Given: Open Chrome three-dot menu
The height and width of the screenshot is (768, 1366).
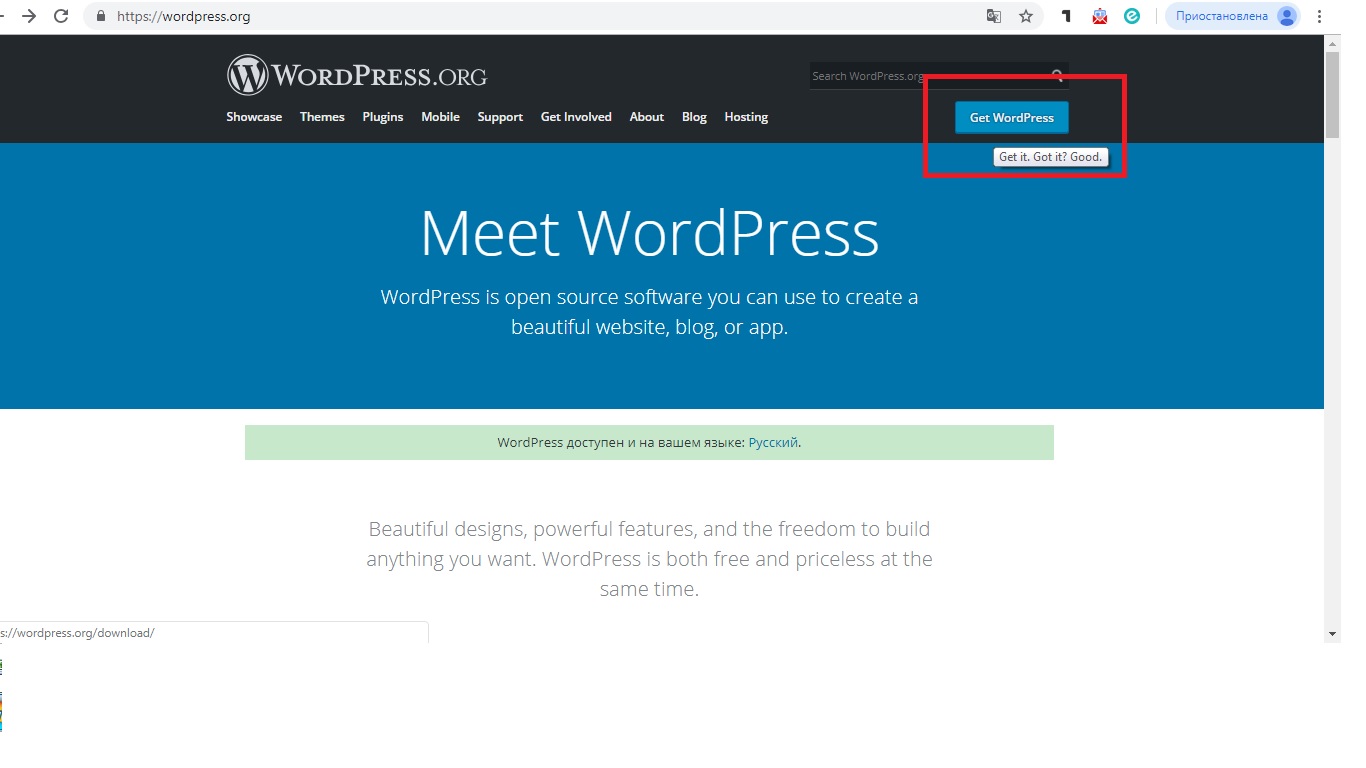Looking at the screenshot, I should pyautogui.click(x=1321, y=16).
